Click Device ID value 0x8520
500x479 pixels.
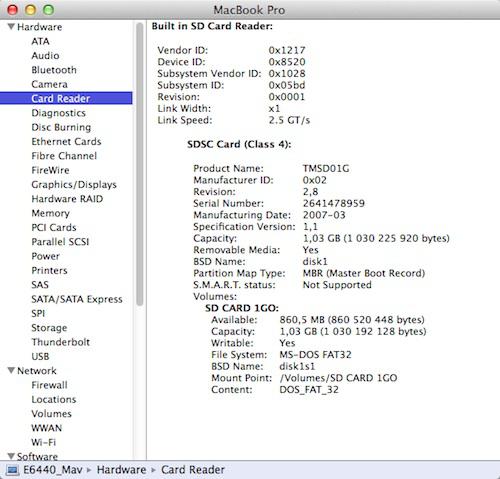(287, 62)
